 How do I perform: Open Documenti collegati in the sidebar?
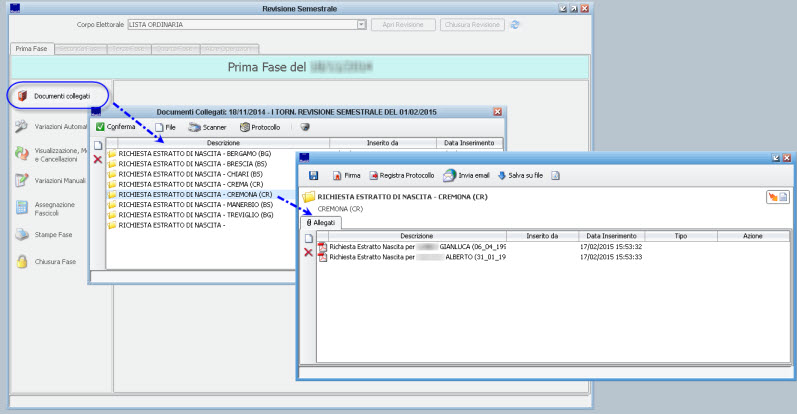pyautogui.click(x=55, y=96)
